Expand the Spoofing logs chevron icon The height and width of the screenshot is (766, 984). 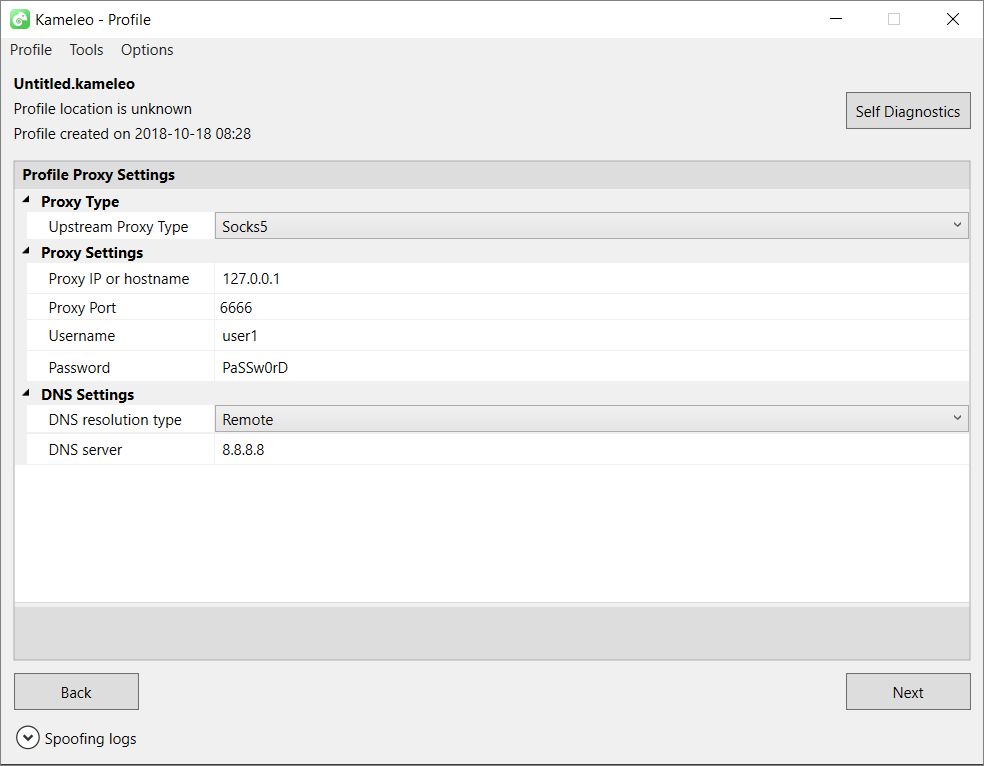28,738
